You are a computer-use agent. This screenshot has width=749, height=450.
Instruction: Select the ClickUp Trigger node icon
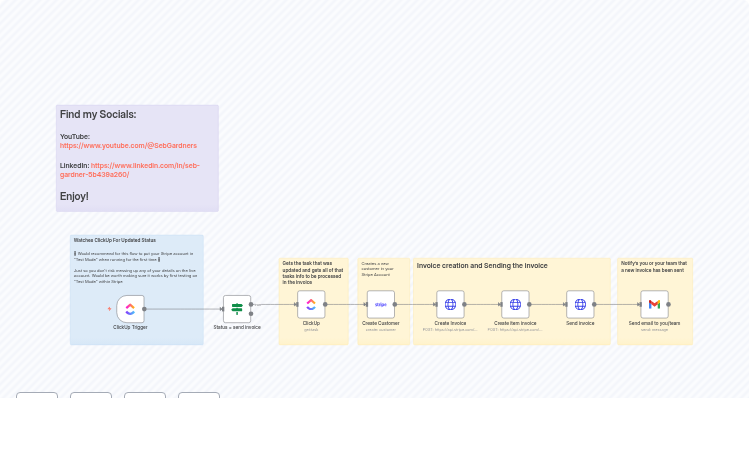click(x=130, y=309)
